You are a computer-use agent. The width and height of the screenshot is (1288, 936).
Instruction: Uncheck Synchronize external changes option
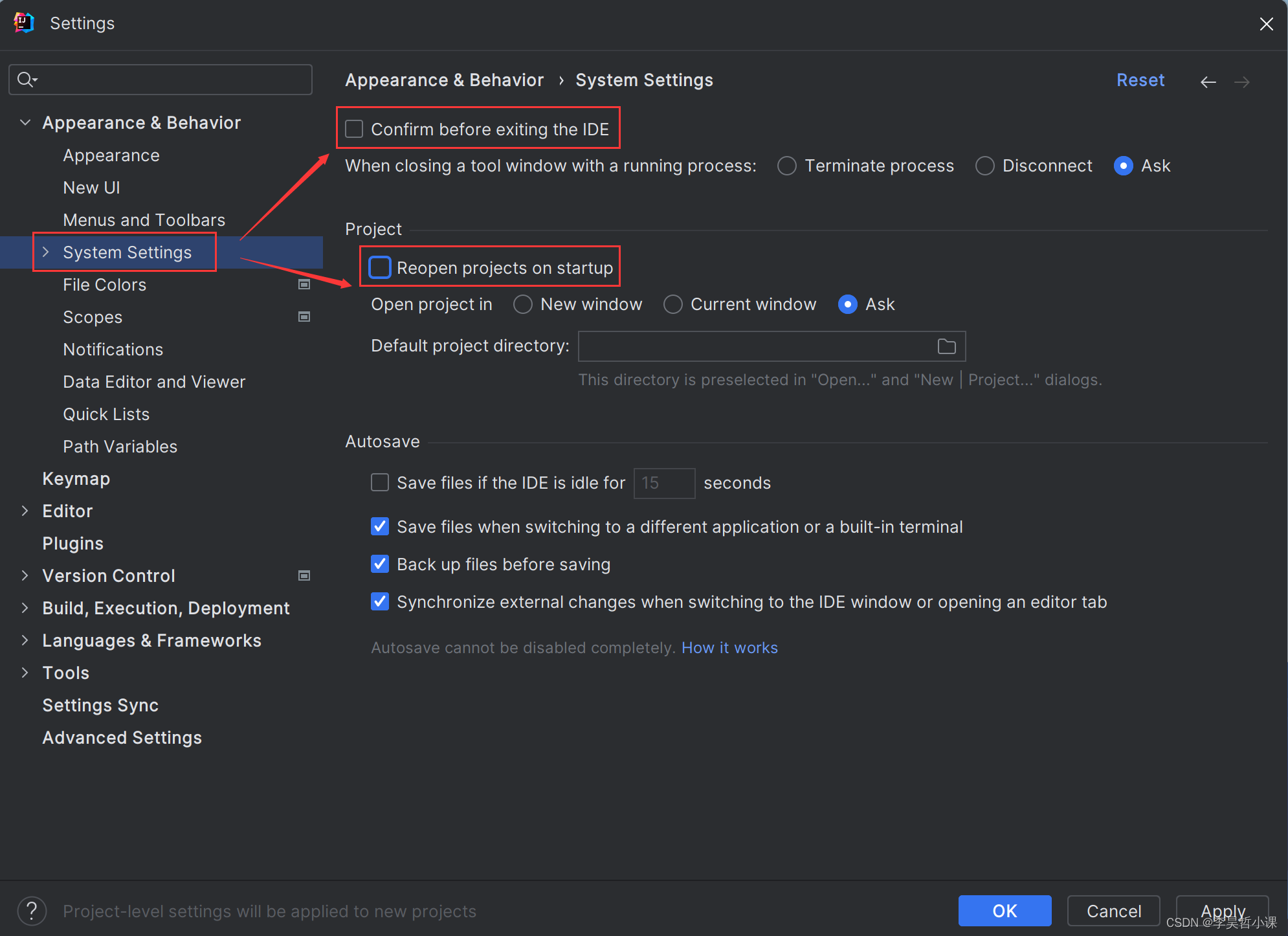pos(380,601)
